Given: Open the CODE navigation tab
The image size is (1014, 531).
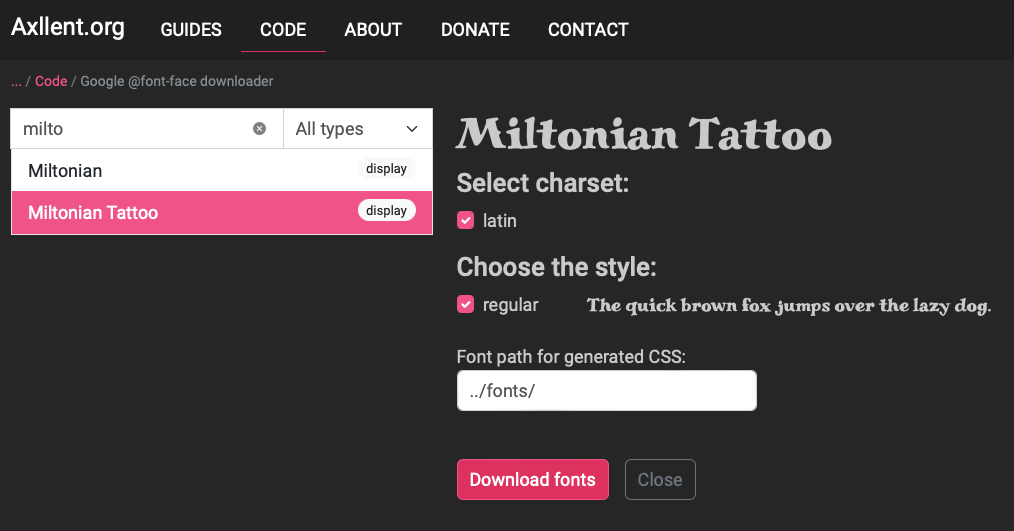Looking at the screenshot, I should pyautogui.click(x=283, y=30).
